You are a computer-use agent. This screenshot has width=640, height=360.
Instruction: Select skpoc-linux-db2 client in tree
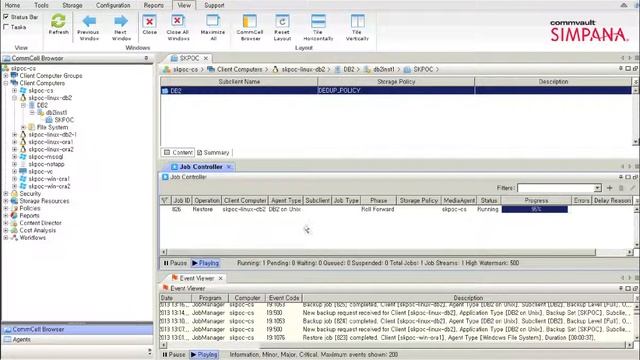pos(50,98)
